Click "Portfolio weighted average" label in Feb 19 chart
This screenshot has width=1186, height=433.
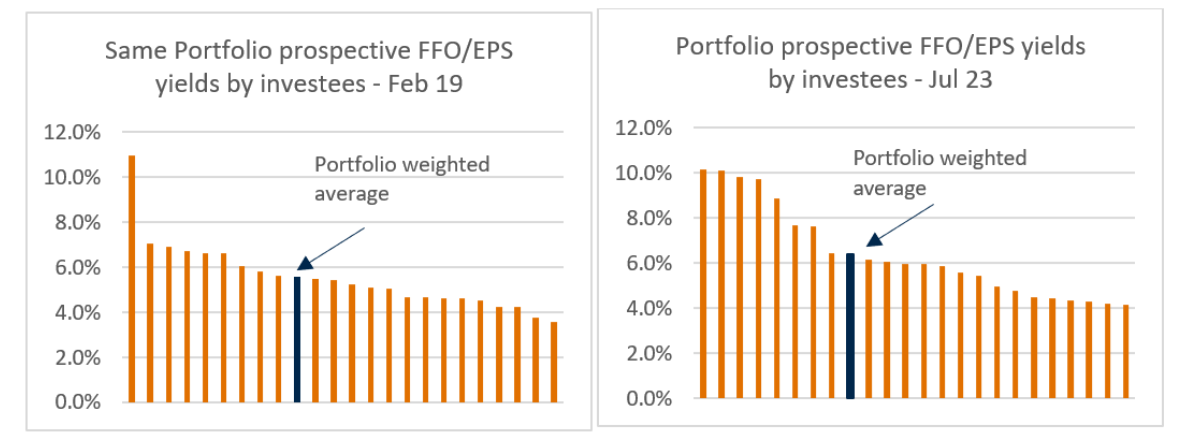pyautogui.click(x=402, y=179)
